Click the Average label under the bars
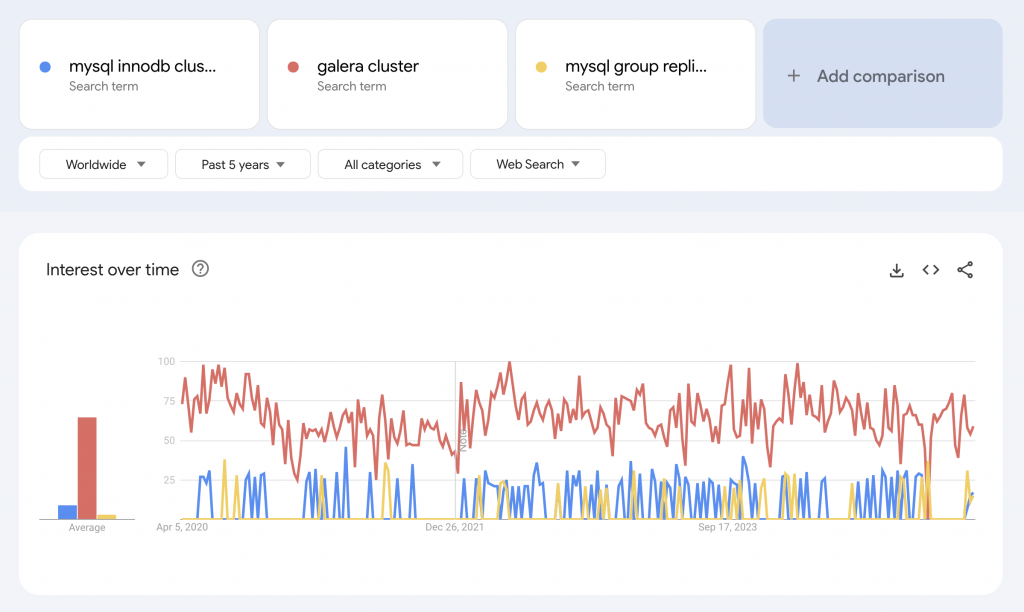This screenshot has height=612, width=1024. click(x=87, y=528)
